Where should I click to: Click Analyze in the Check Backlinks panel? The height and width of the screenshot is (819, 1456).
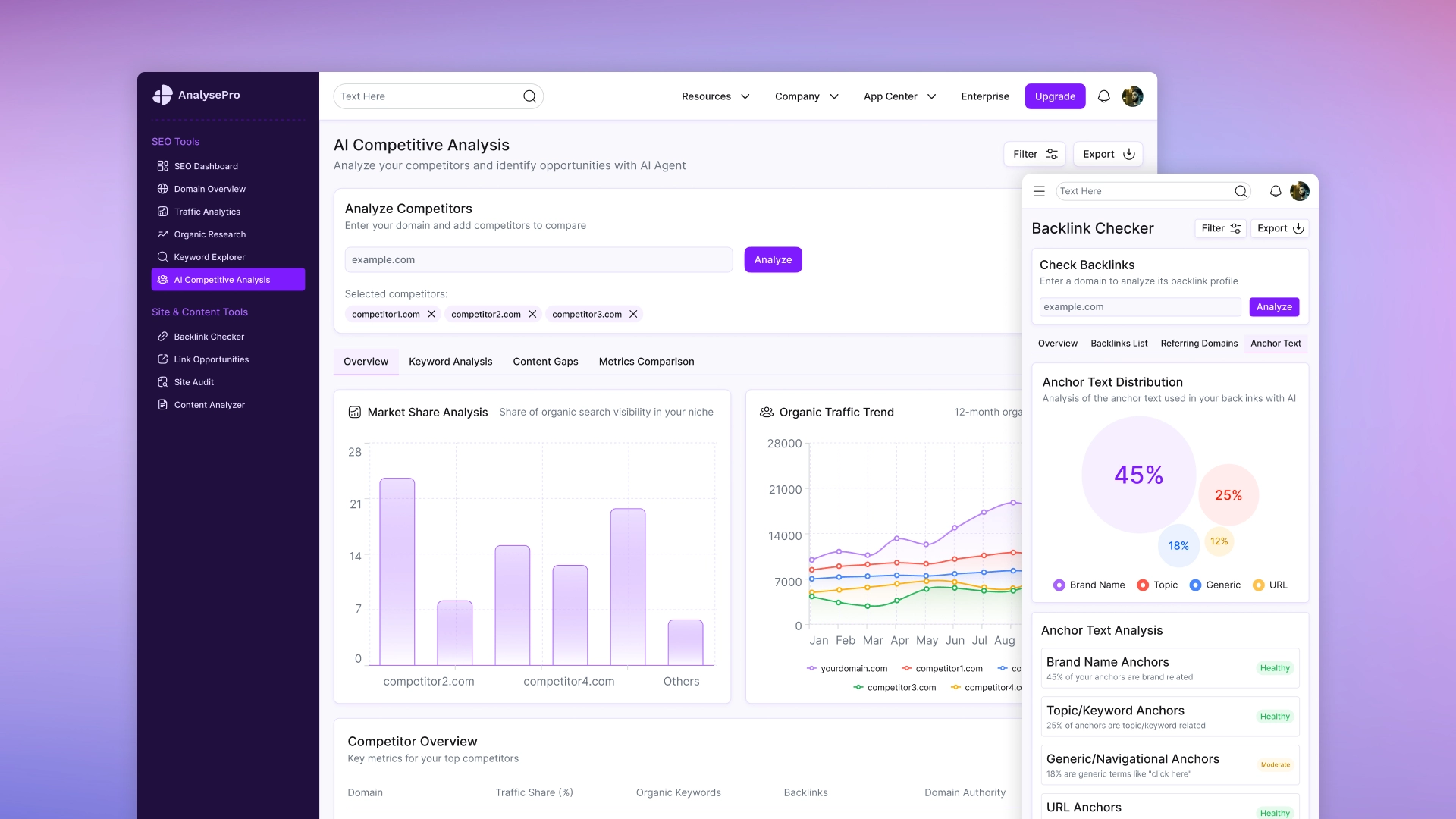(1274, 307)
